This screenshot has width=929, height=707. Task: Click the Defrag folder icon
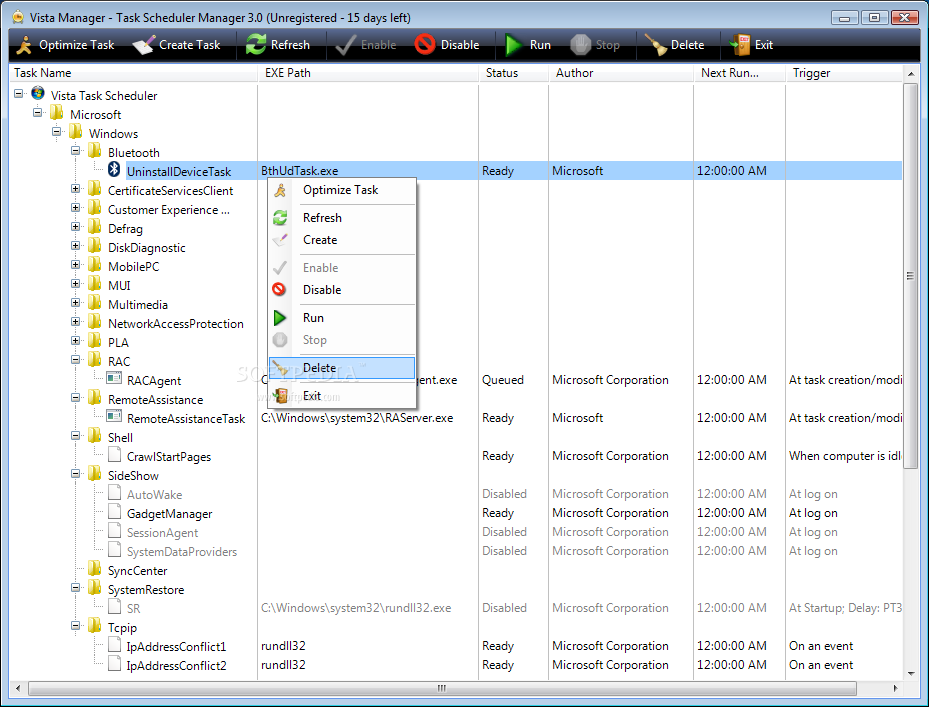point(95,227)
